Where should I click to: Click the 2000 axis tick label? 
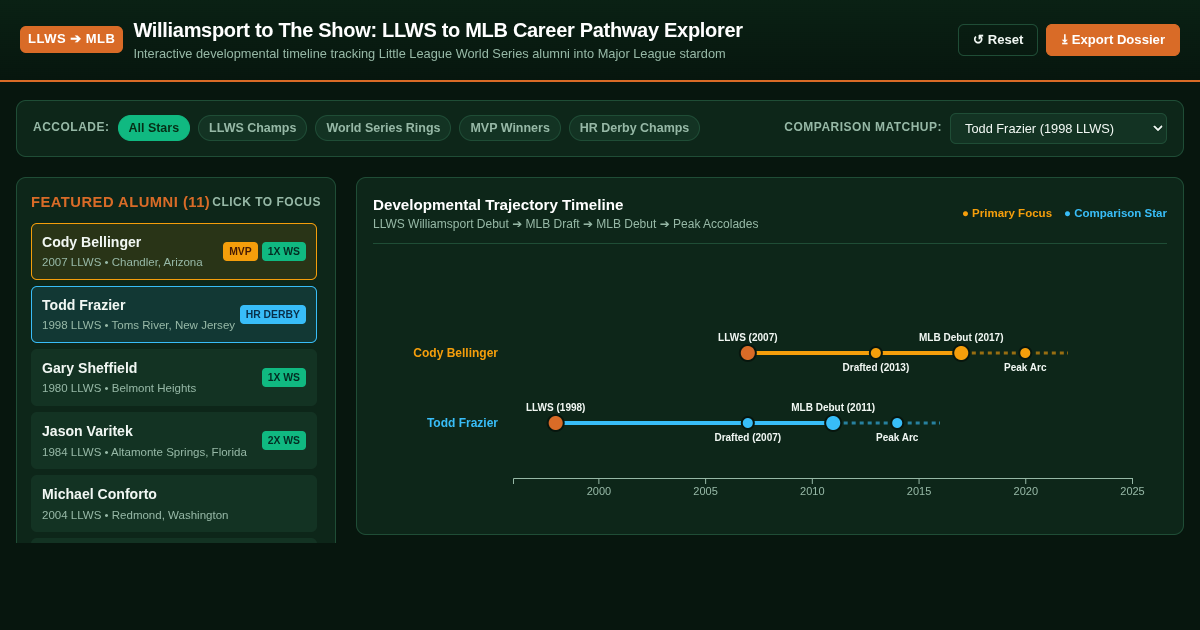tap(599, 491)
